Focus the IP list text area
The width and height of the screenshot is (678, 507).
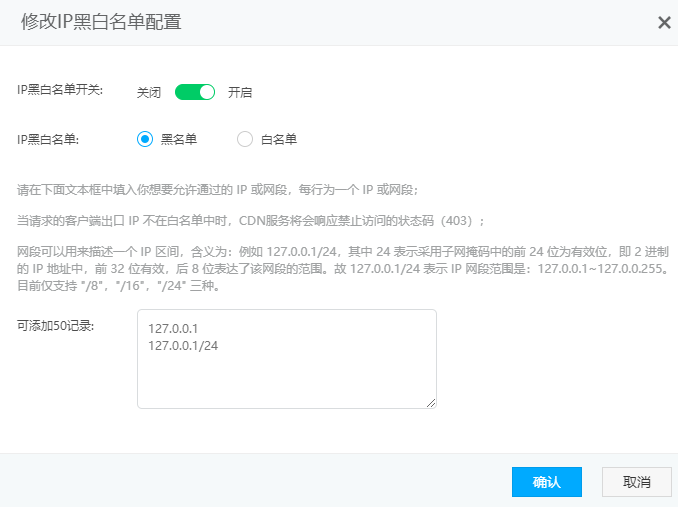point(286,375)
